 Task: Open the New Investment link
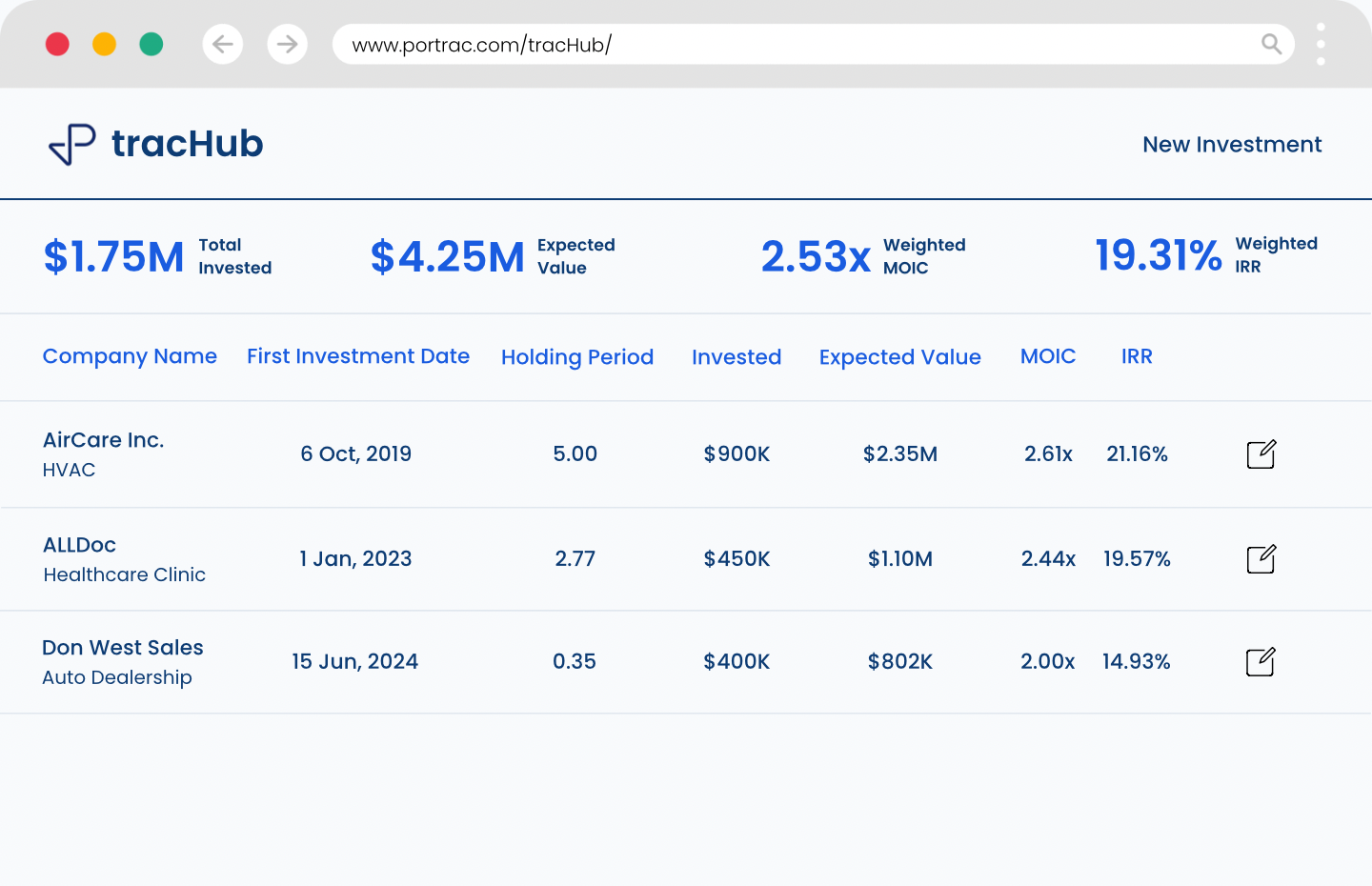click(x=1232, y=145)
